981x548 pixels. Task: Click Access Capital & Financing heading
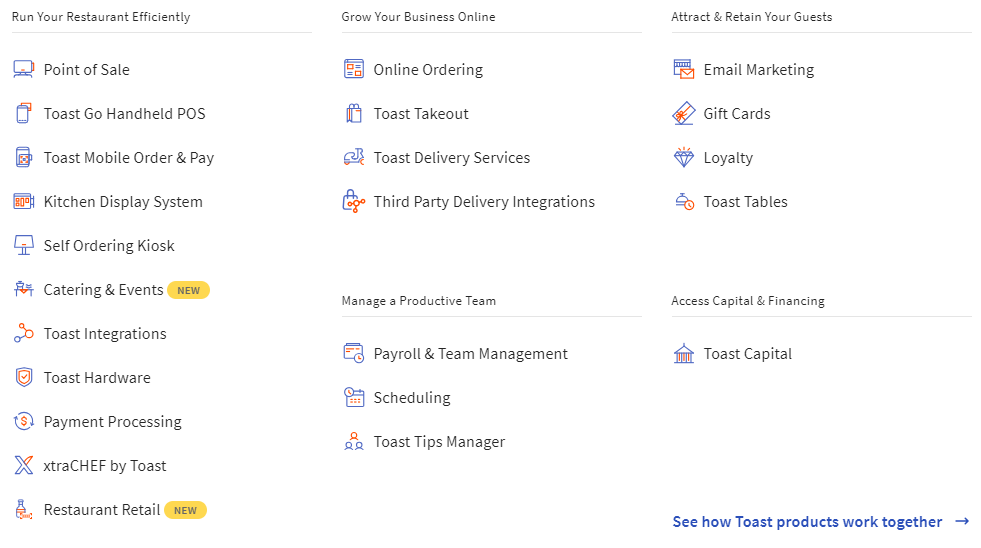click(x=748, y=301)
